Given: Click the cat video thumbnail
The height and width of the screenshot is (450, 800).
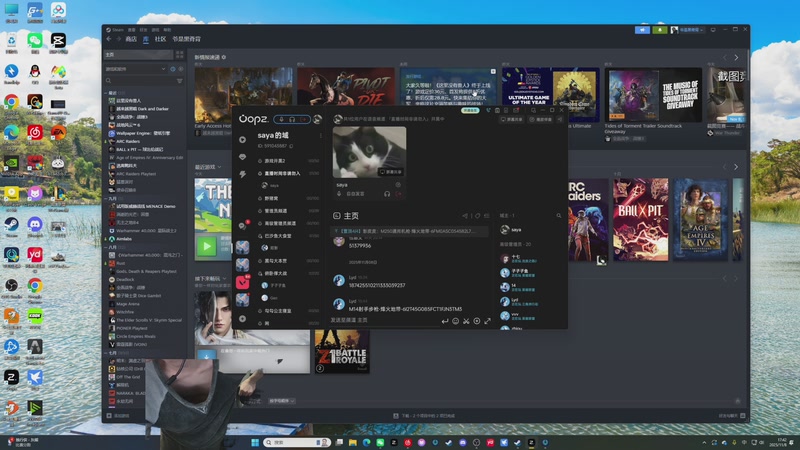Looking at the screenshot, I should [369, 152].
